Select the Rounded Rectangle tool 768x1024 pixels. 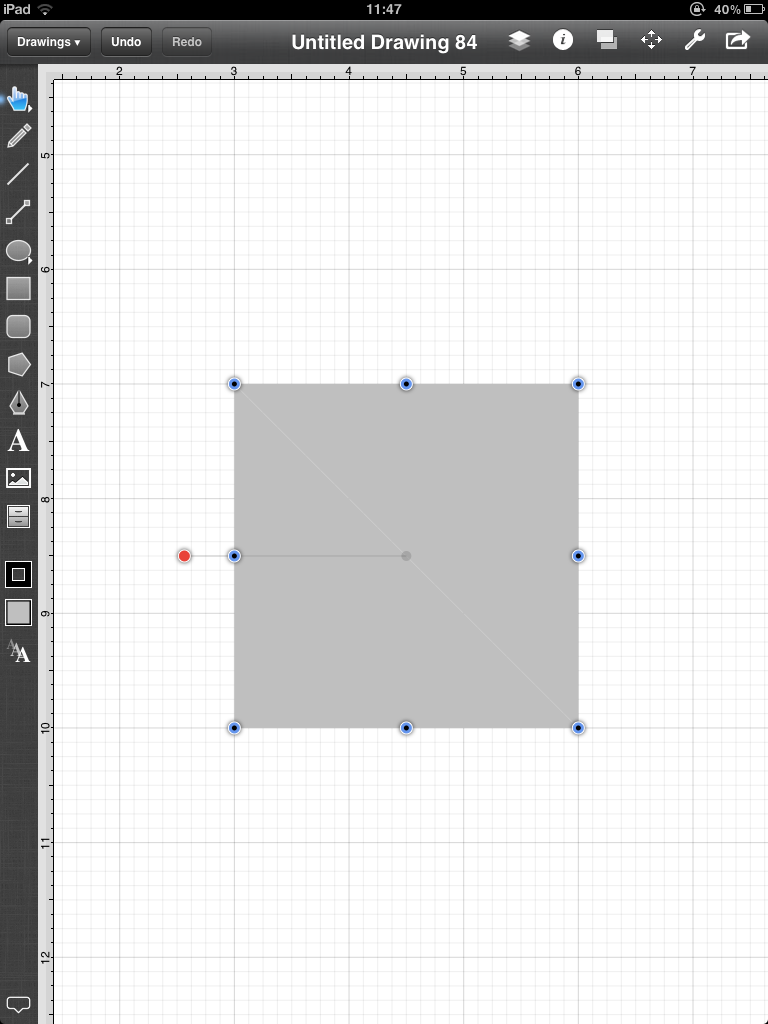18,326
